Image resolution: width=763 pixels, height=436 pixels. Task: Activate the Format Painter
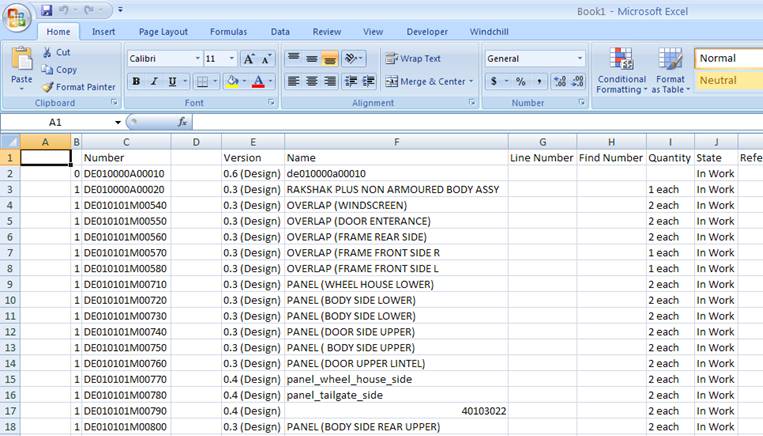tap(79, 87)
